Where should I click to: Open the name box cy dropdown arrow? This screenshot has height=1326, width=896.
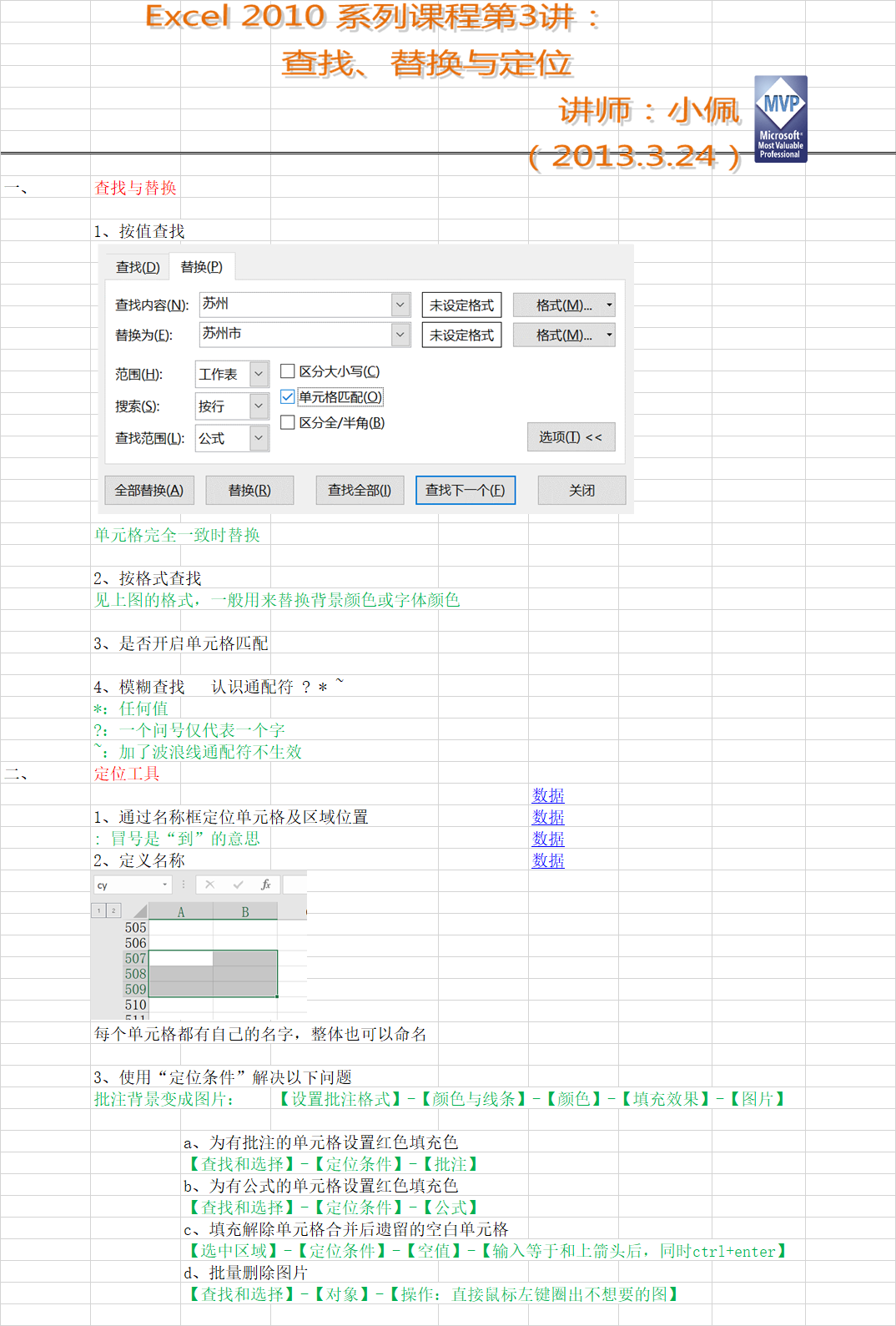tap(164, 885)
